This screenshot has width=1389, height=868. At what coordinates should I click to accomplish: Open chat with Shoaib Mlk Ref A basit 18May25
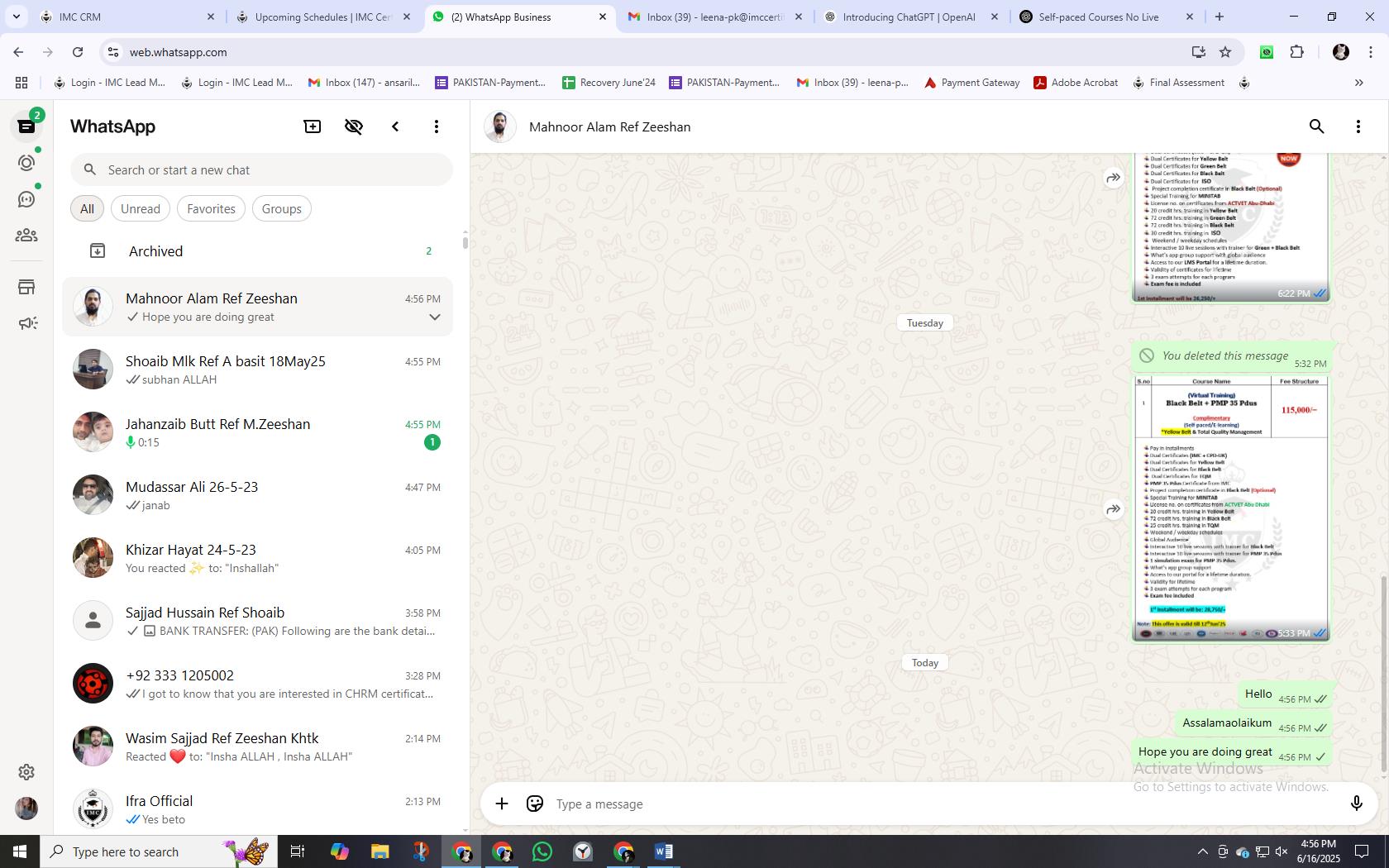(x=258, y=370)
